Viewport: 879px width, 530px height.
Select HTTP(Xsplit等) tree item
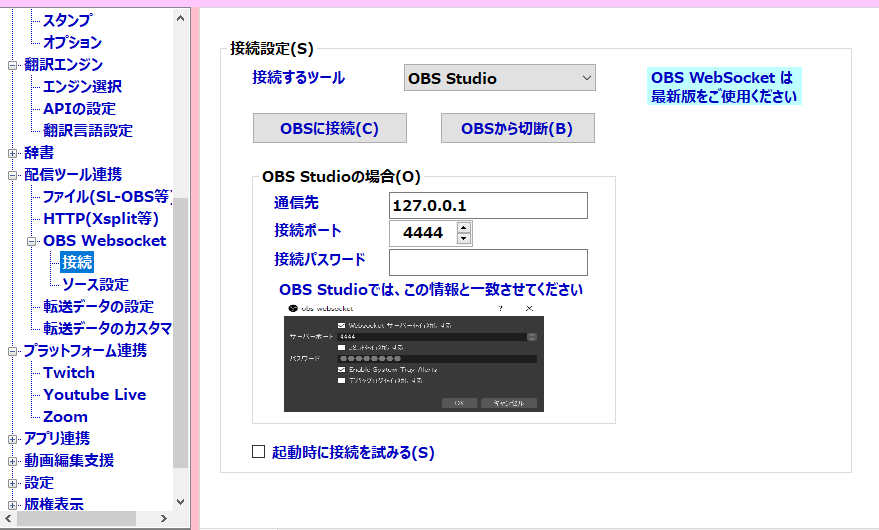coord(101,218)
